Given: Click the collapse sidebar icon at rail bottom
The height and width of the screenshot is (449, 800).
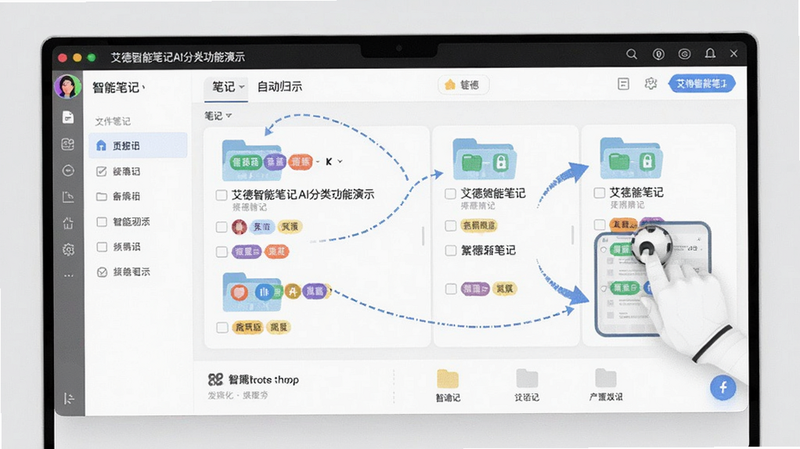Looking at the screenshot, I should 69,398.
